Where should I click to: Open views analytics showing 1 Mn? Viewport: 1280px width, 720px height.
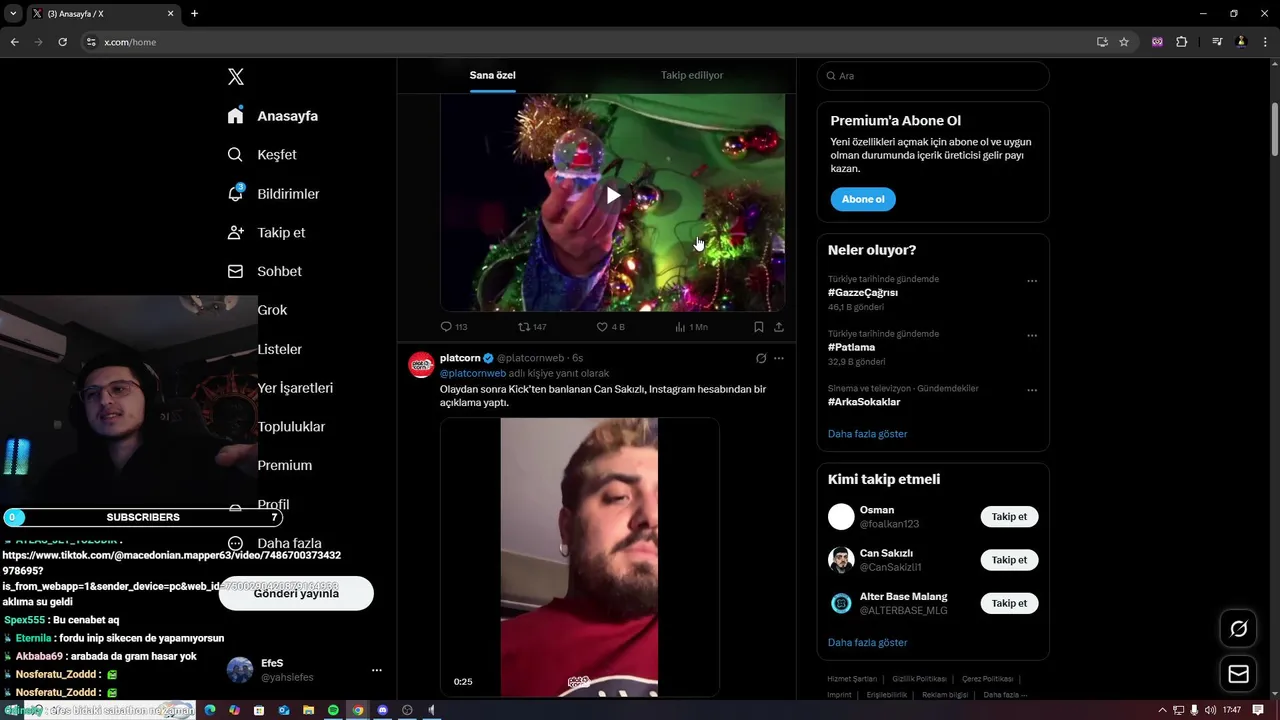691,327
